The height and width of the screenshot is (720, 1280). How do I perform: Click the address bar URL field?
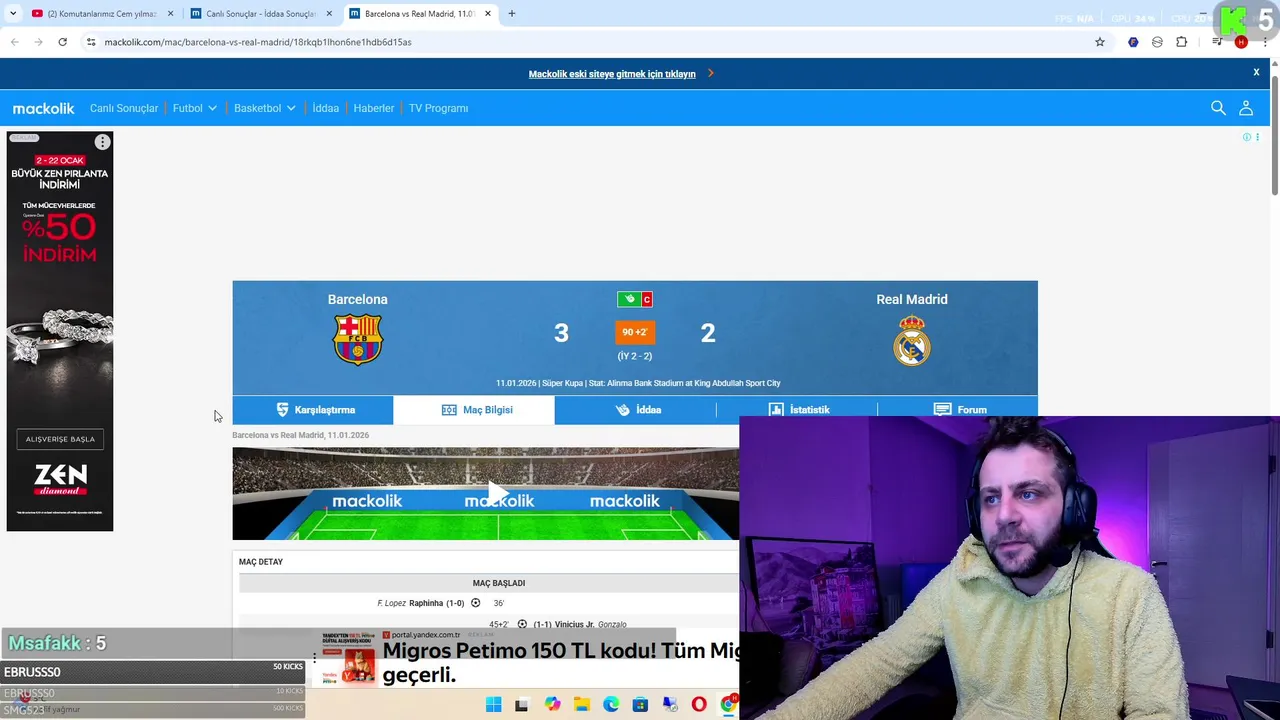coord(590,42)
